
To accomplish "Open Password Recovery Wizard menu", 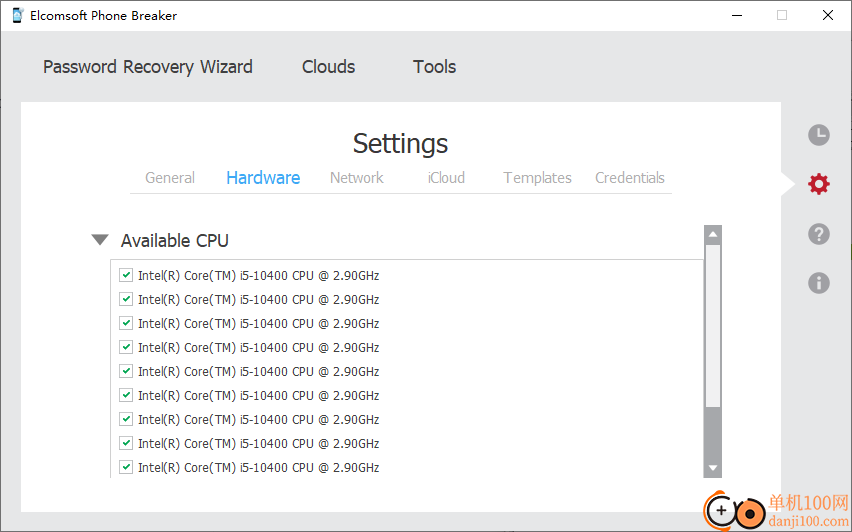I will pyautogui.click(x=148, y=67).
